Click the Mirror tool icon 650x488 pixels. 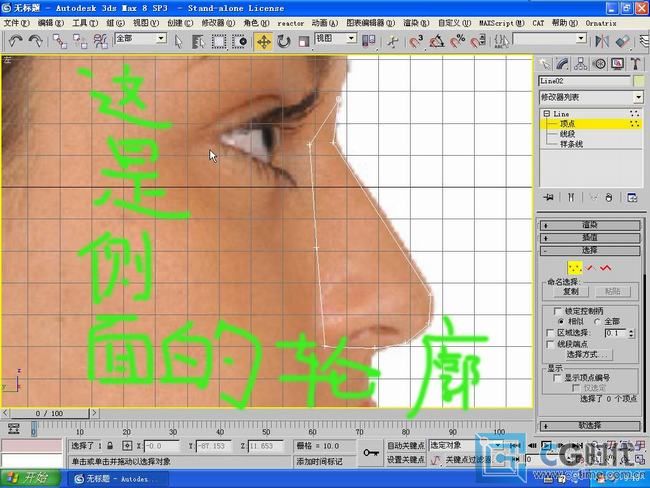coord(602,41)
